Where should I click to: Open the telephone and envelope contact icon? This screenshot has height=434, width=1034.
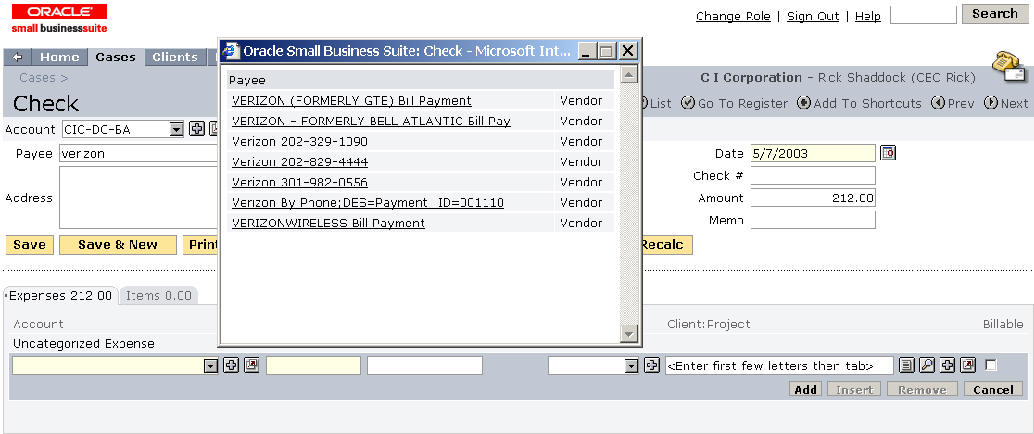1009,66
